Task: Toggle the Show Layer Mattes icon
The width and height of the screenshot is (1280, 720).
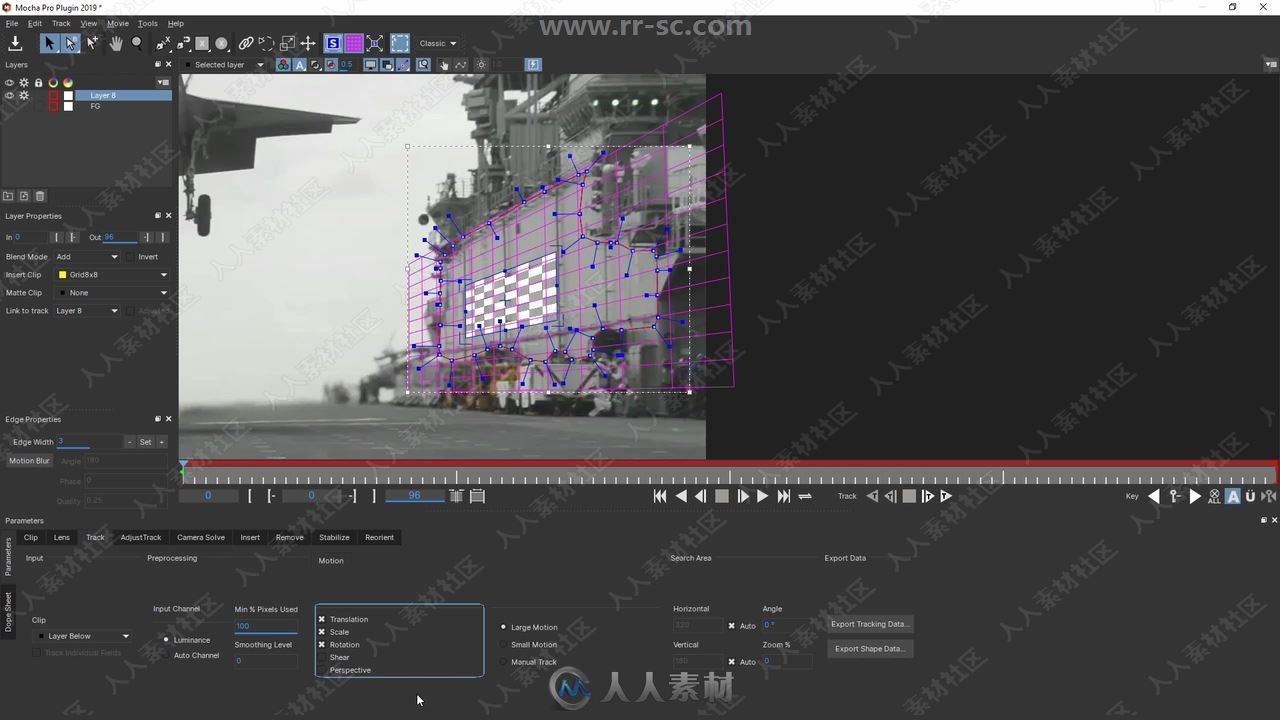Action: click(316, 65)
